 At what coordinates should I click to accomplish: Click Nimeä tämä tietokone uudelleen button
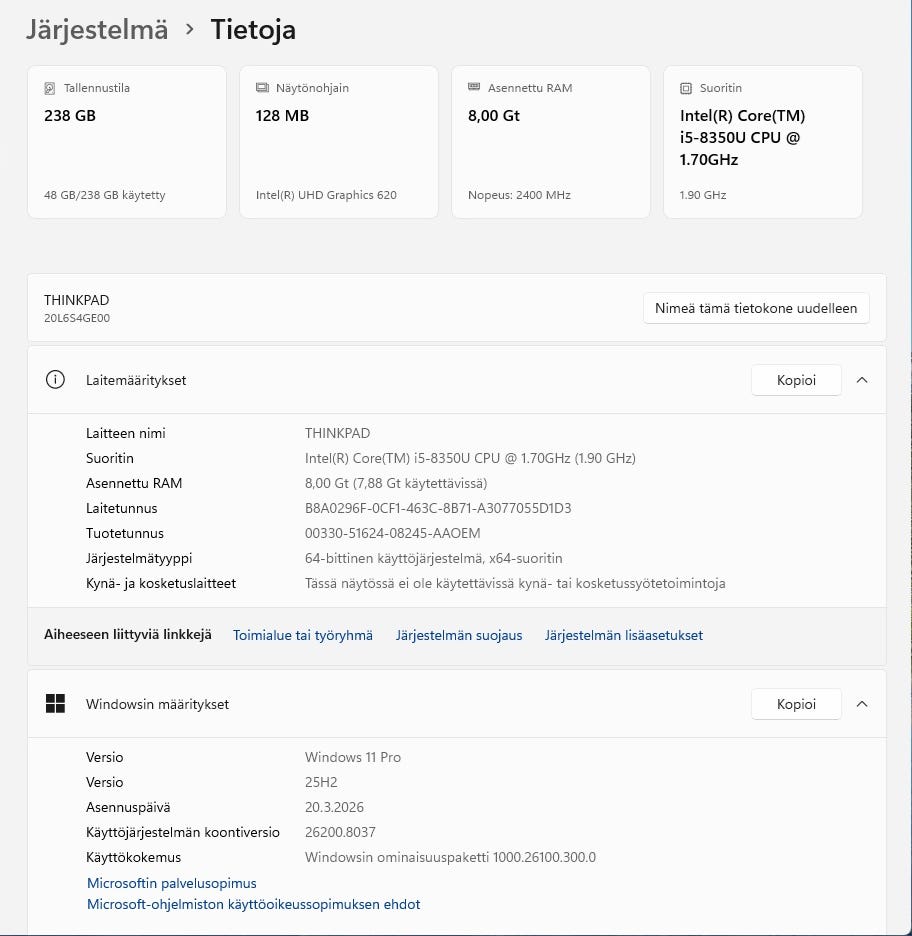(x=756, y=308)
